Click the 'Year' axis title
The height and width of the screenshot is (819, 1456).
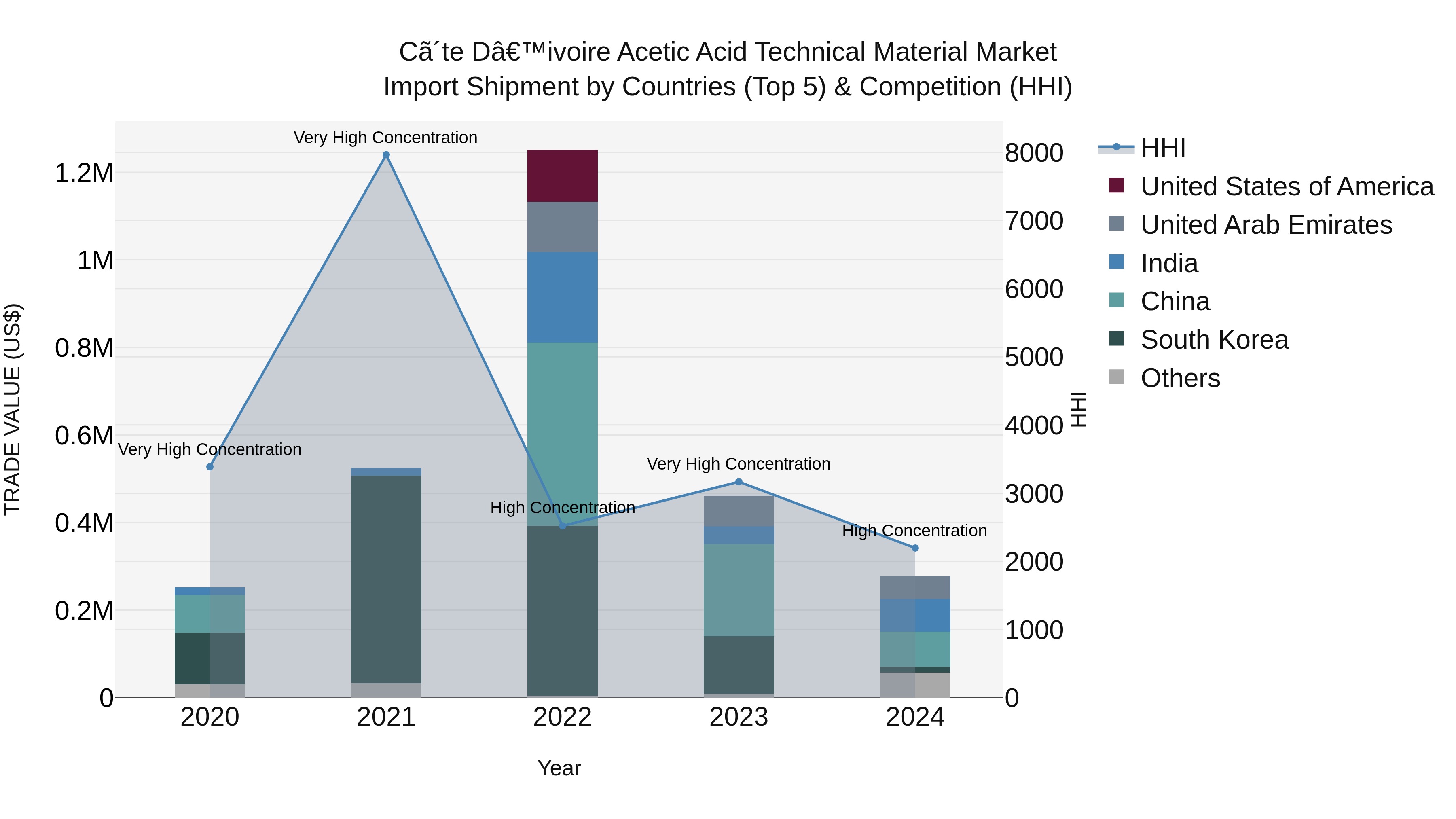pos(559,768)
